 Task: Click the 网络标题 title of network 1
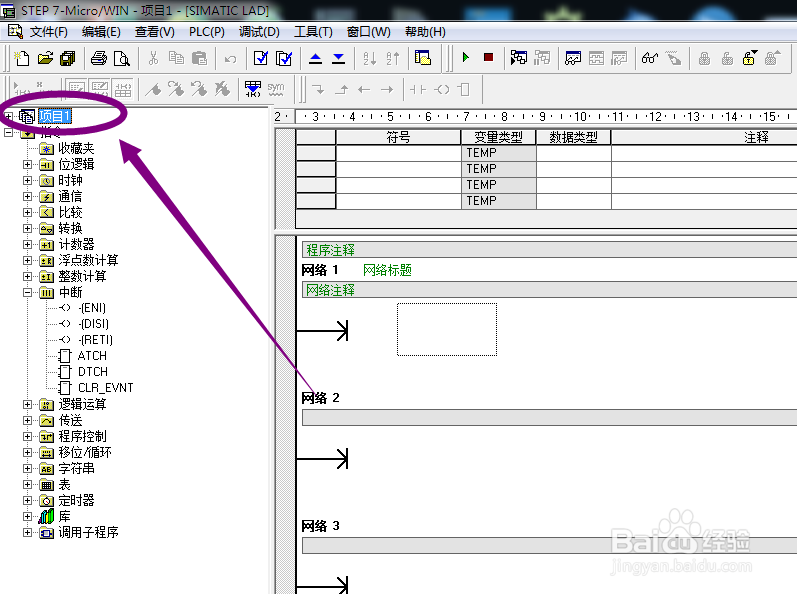click(387, 270)
